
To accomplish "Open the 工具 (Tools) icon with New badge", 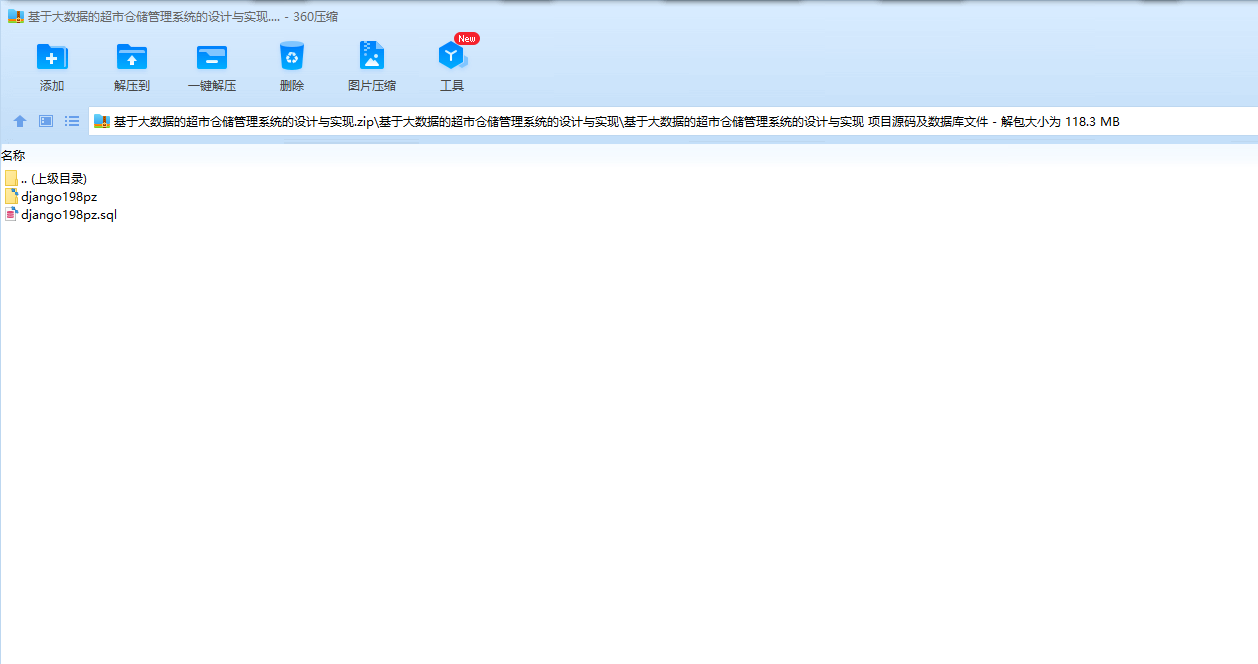I will [453, 56].
